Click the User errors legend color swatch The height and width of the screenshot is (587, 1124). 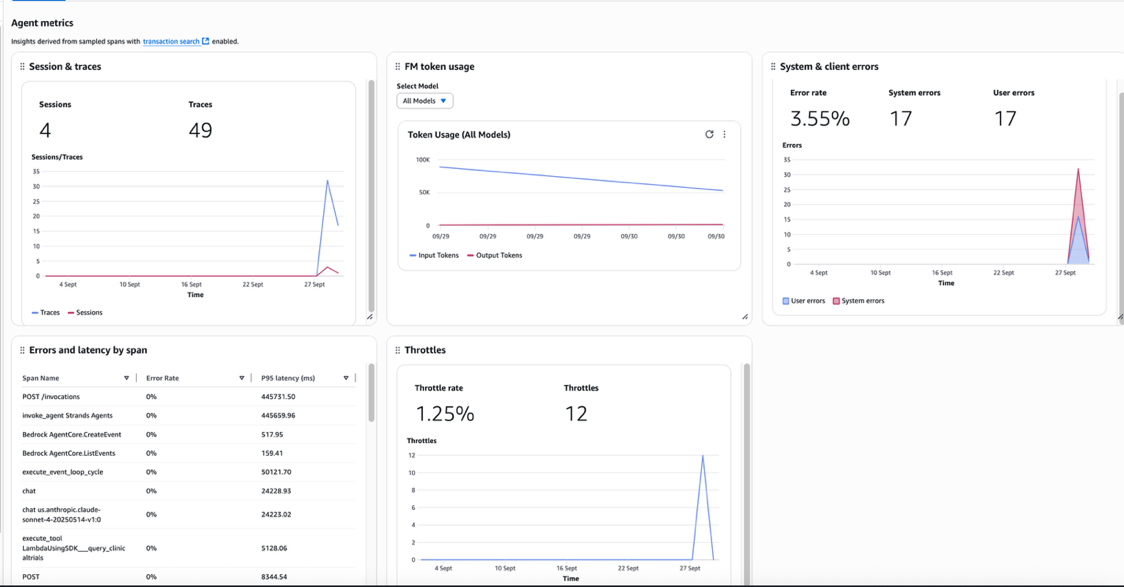[786, 301]
